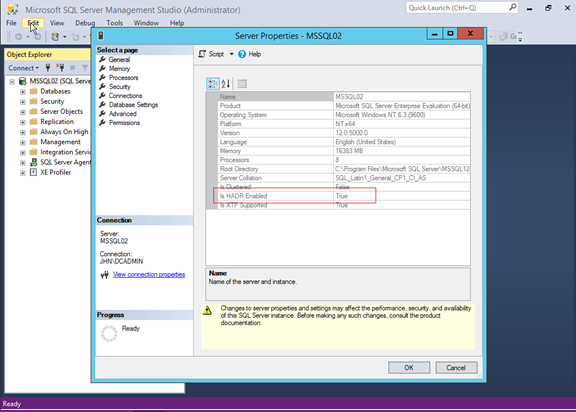576x412 pixels.
Task: Select the Advanced page
Action: click(x=123, y=114)
